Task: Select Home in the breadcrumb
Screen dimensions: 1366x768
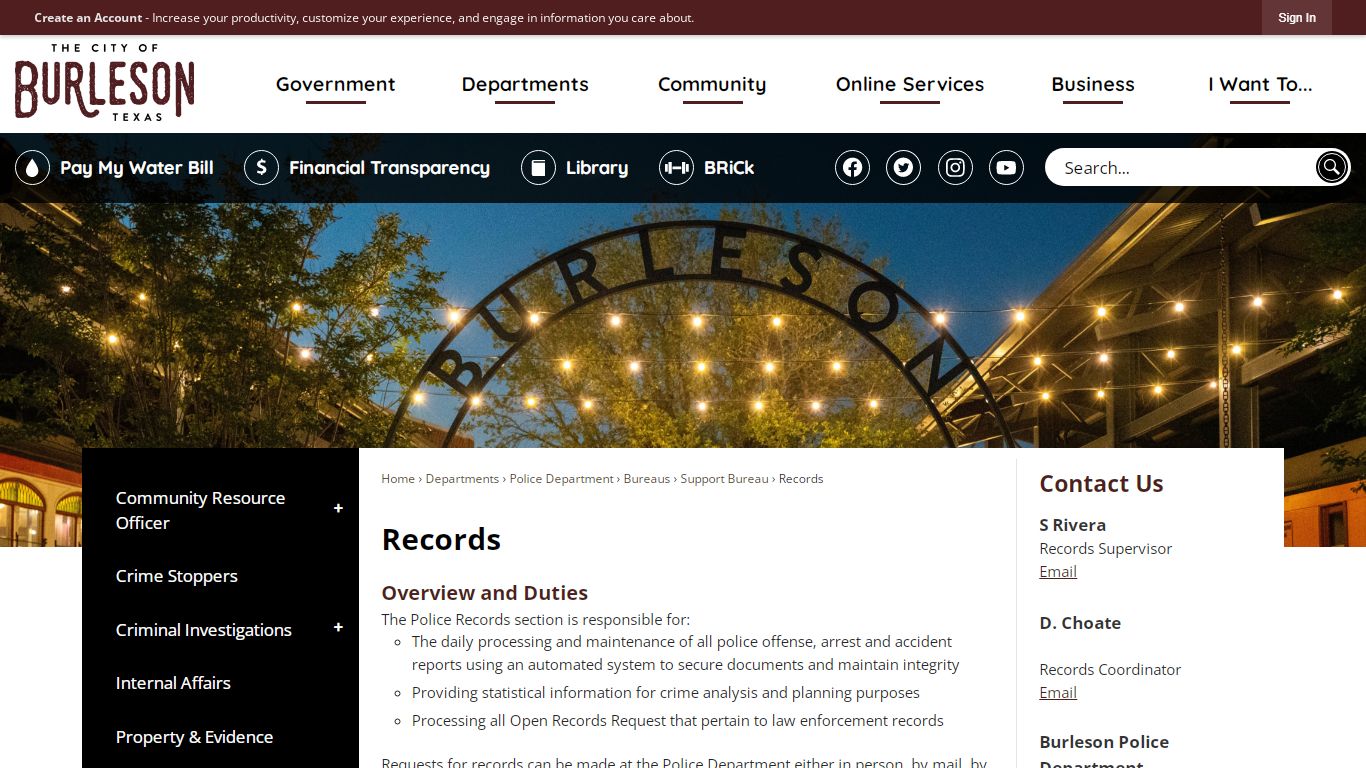Action: [x=398, y=479]
